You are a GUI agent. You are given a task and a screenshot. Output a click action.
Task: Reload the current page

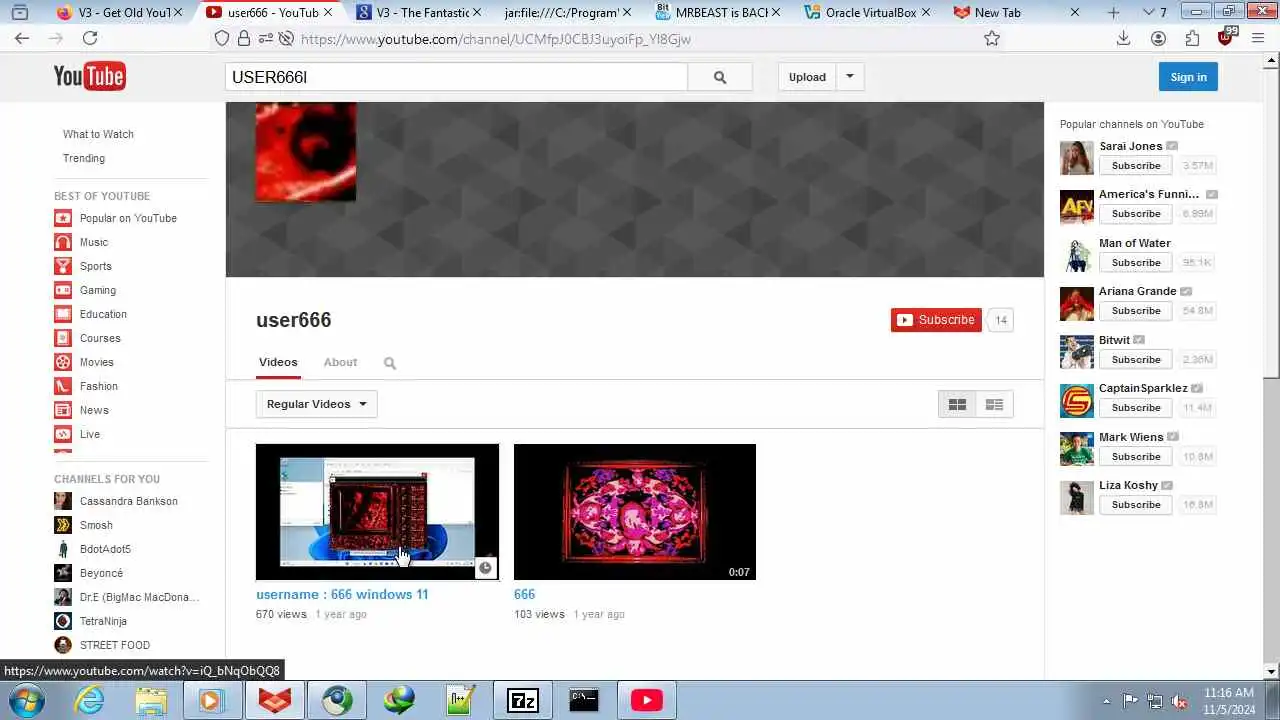coord(90,38)
